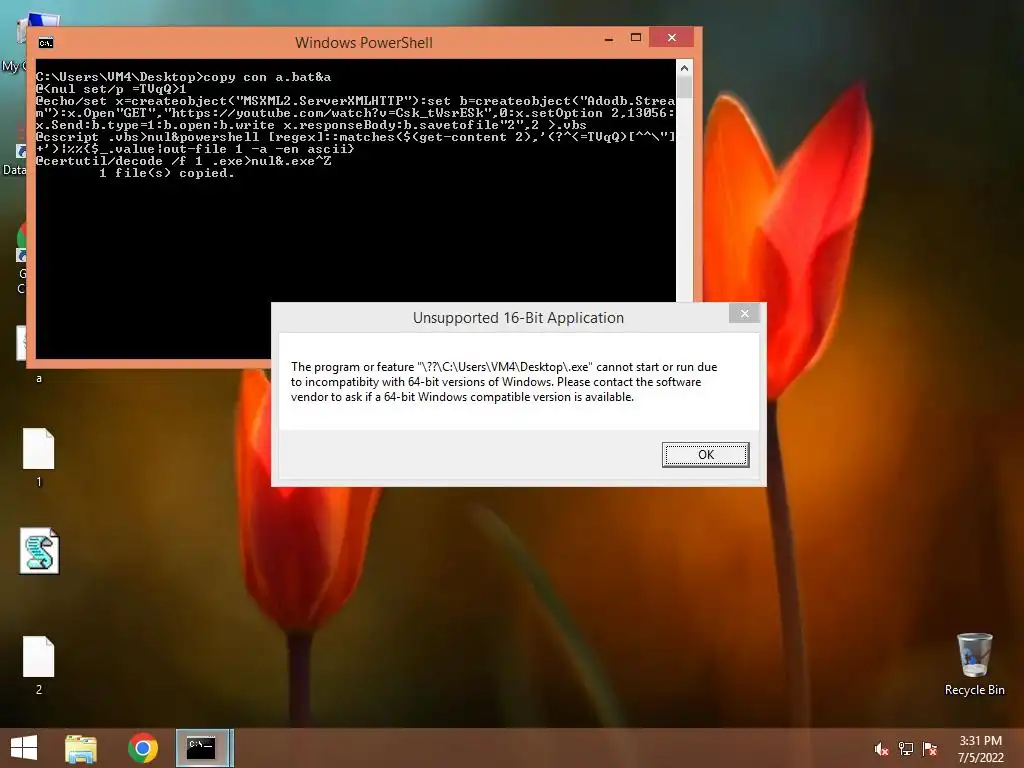Click the Recycle Bin label text
Viewport: 1024px width, 768px height.
tap(974, 690)
